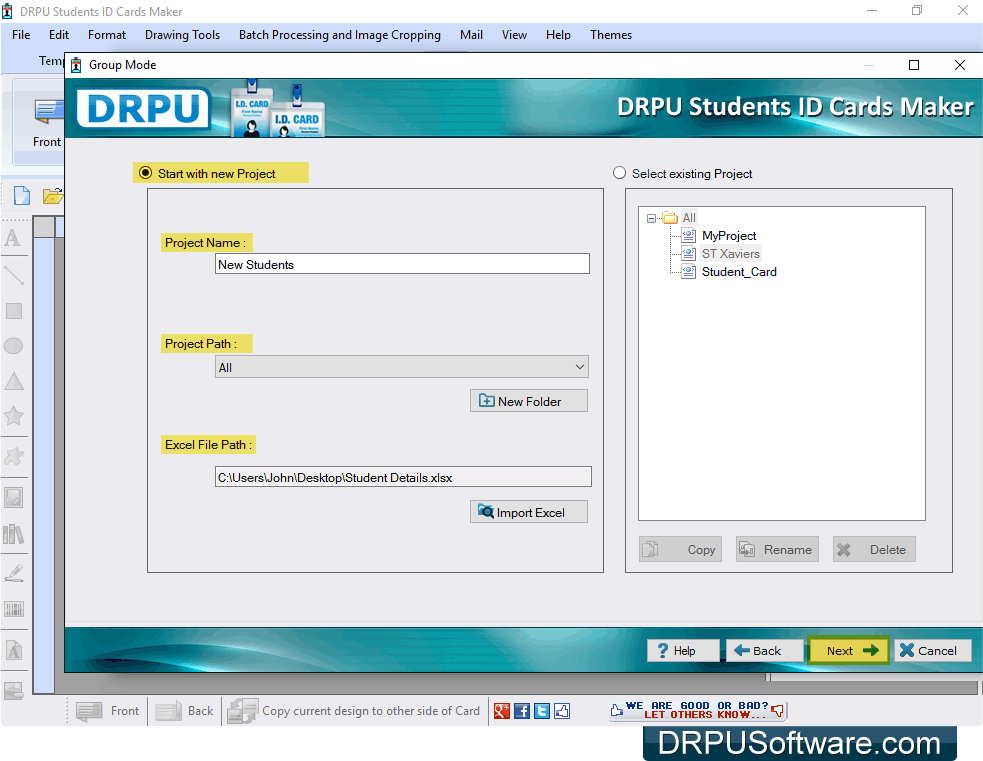Choose the Select existing Project option
Image resolution: width=983 pixels, height=761 pixels.
pos(619,172)
